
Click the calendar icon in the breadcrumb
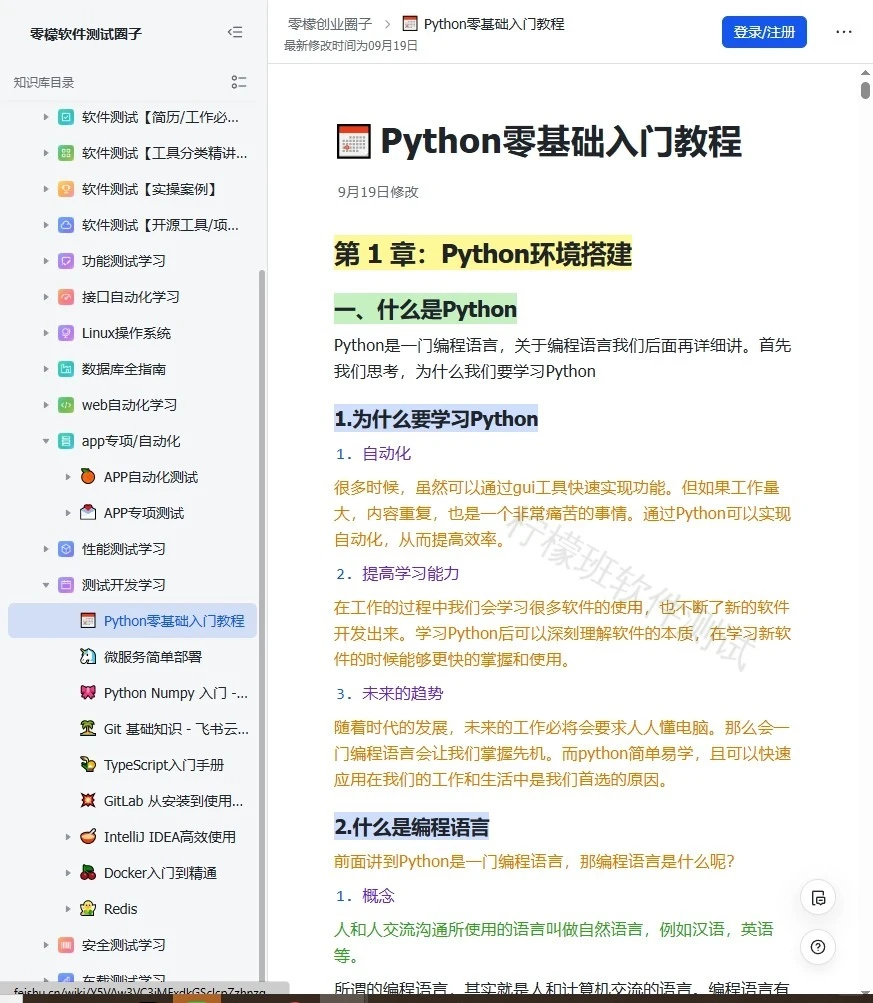point(410,24)
